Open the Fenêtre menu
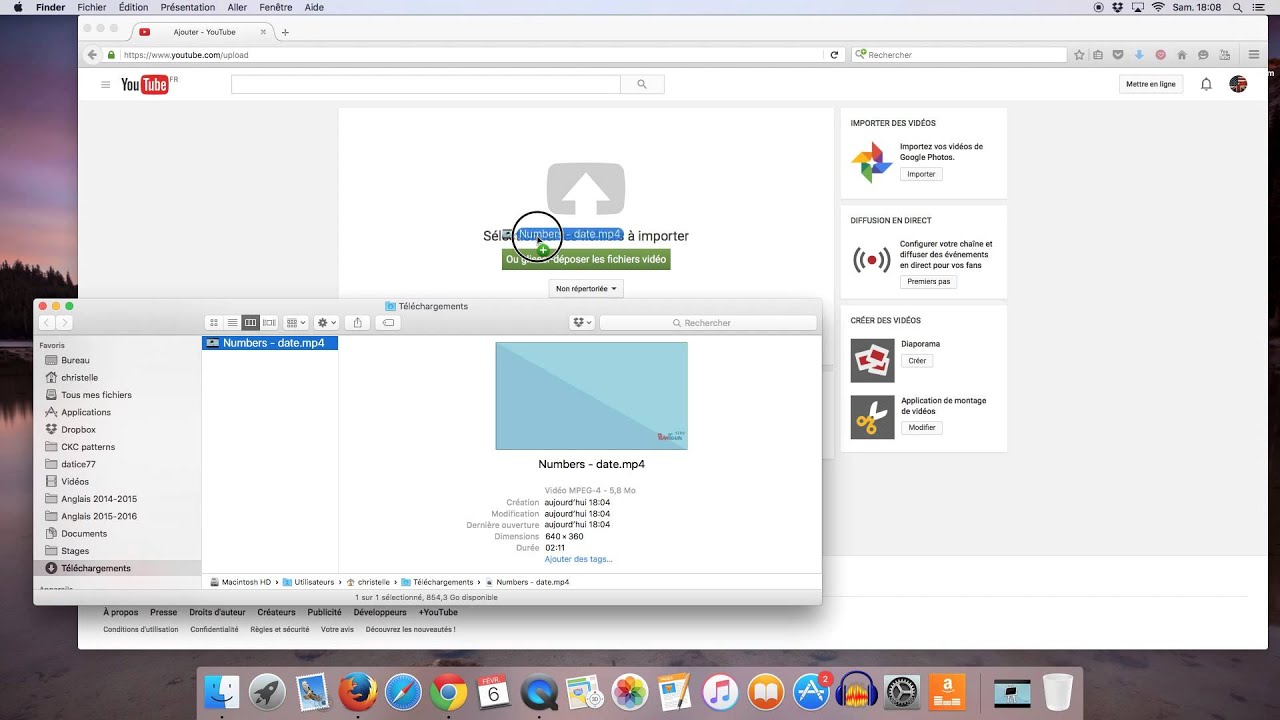 pos(276,7)
